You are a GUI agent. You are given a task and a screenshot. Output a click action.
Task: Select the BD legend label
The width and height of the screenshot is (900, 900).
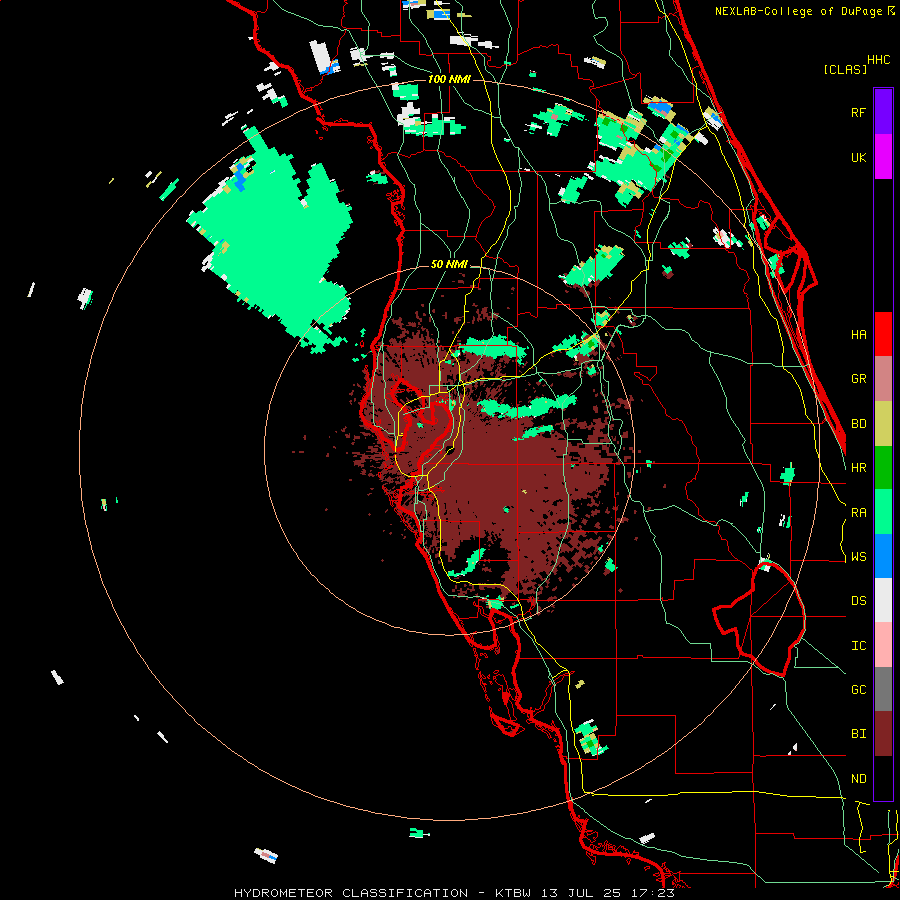point(858,424)
